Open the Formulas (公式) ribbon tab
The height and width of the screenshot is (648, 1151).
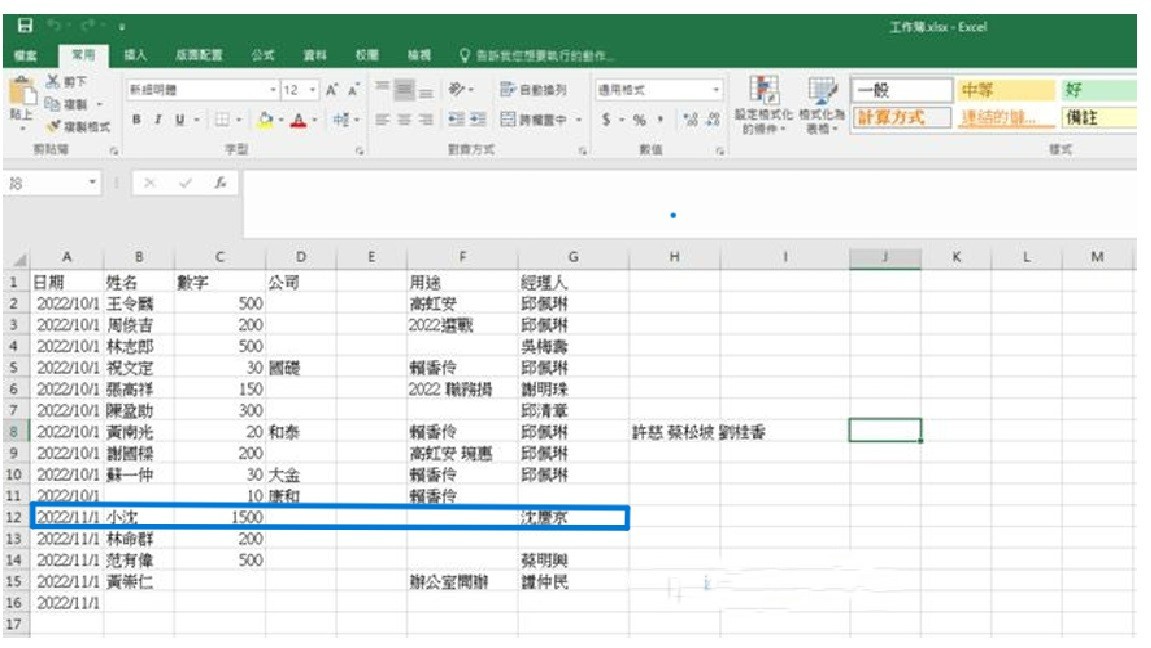261,56
